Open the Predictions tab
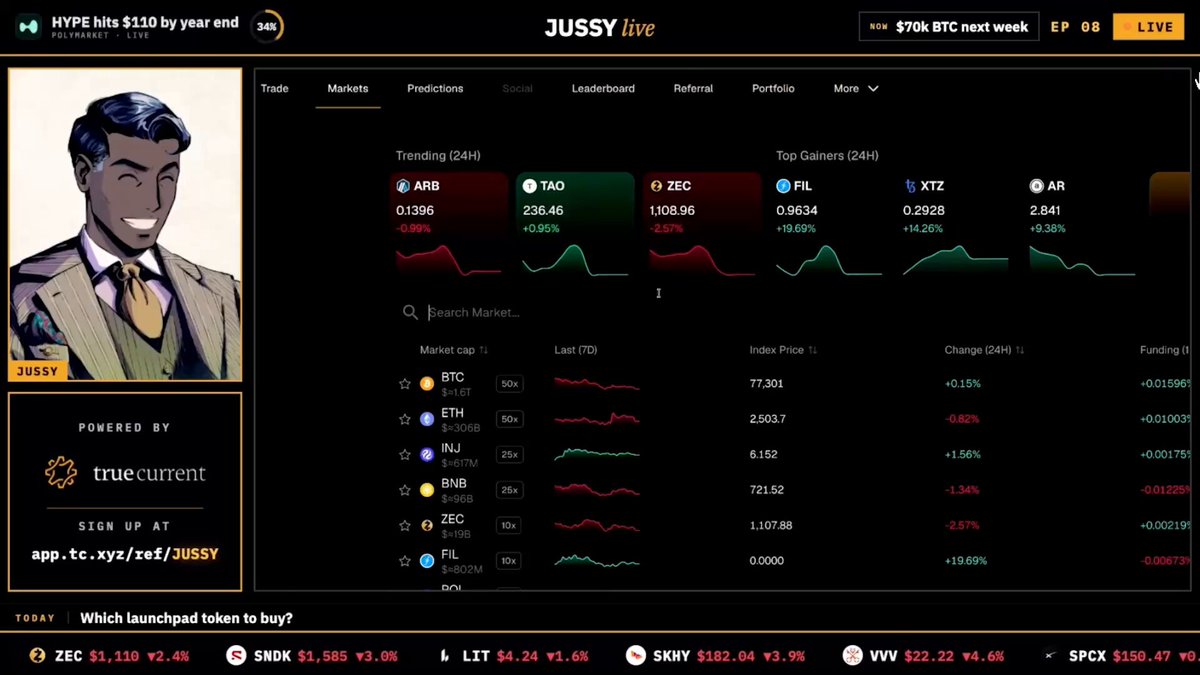Image resolution: width=1200 pixels, height=675 pixels. click(x=435, y=88)
